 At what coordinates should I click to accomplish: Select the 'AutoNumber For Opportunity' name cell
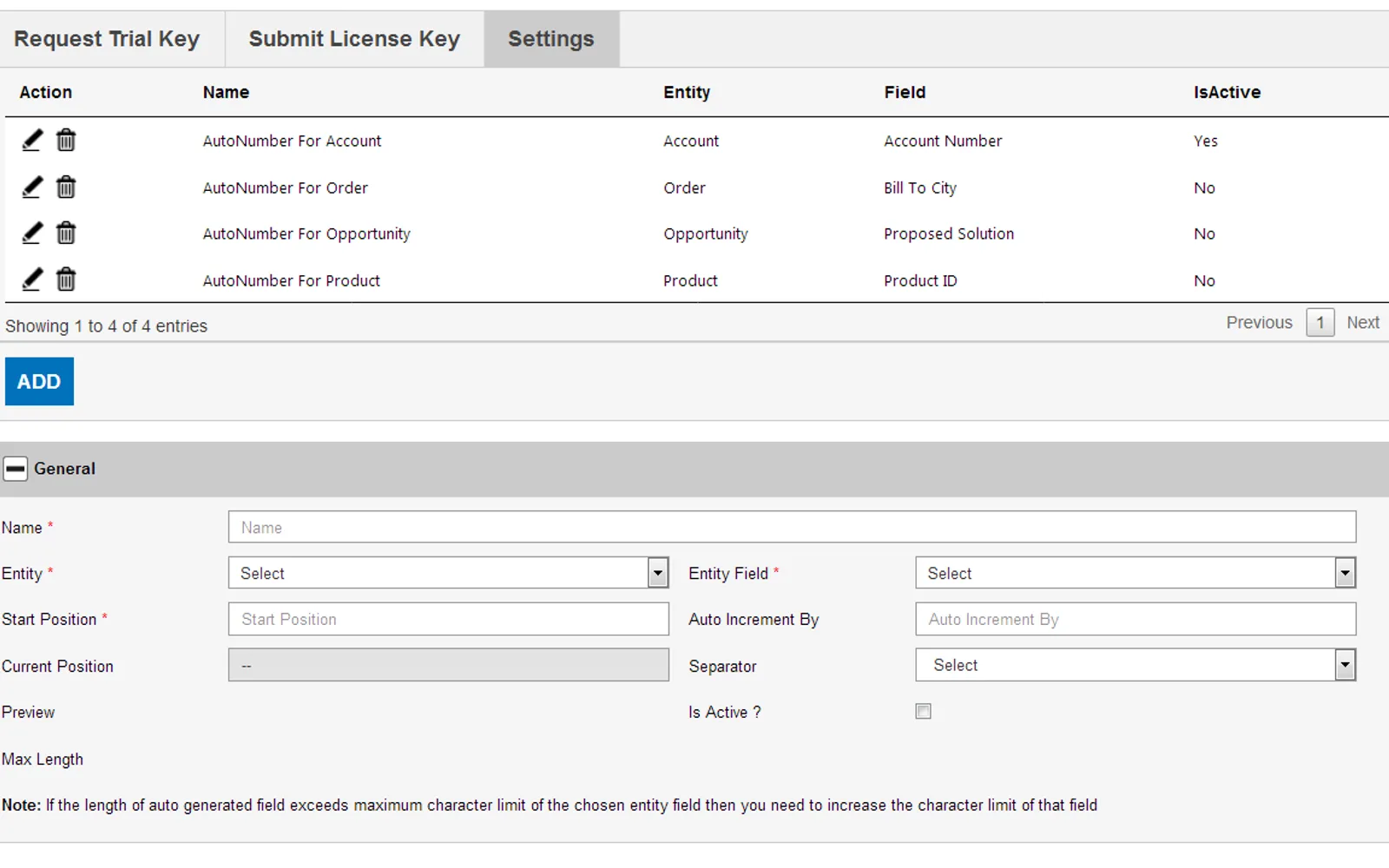coord(306,233)
